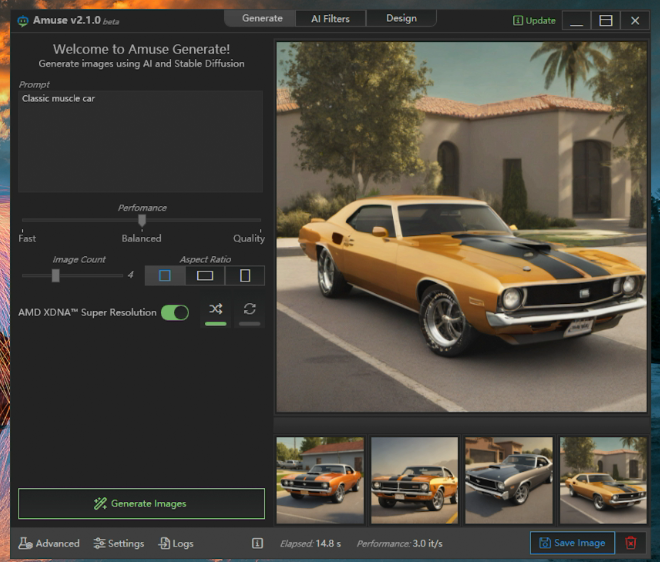
Task: Select the landscape aspect ratio icon
Action: click(205, 276)
